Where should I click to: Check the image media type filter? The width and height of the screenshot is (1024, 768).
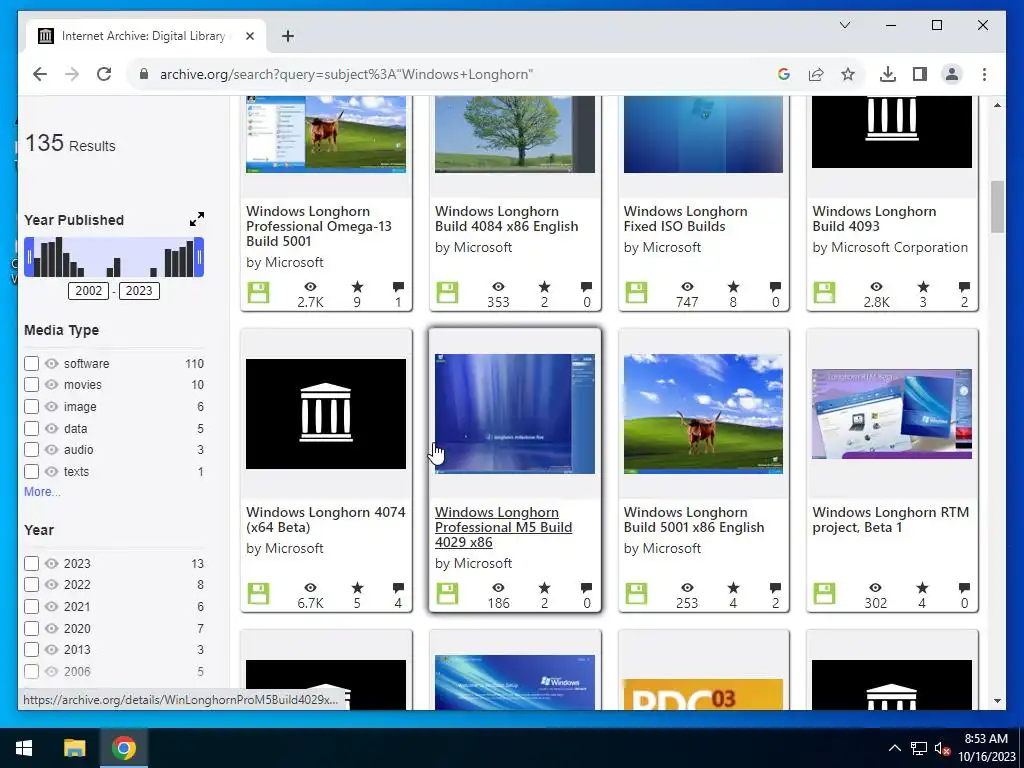click(x=31, y=407)
